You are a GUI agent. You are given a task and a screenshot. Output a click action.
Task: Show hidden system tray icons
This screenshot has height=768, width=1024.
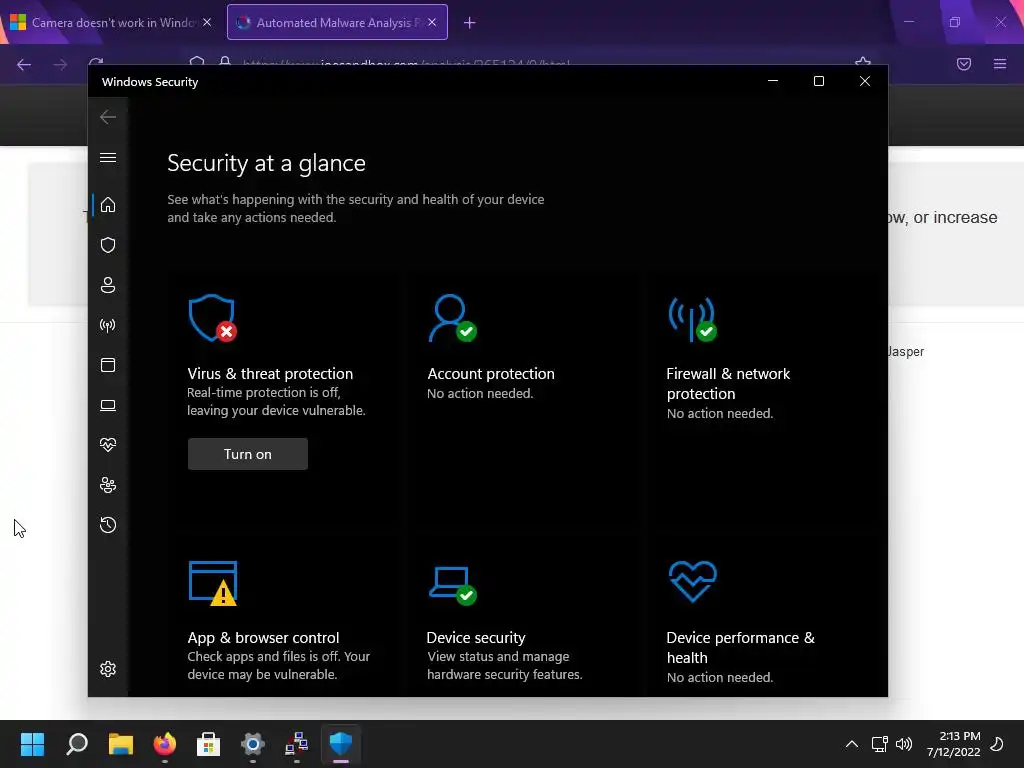pos(852,744)
